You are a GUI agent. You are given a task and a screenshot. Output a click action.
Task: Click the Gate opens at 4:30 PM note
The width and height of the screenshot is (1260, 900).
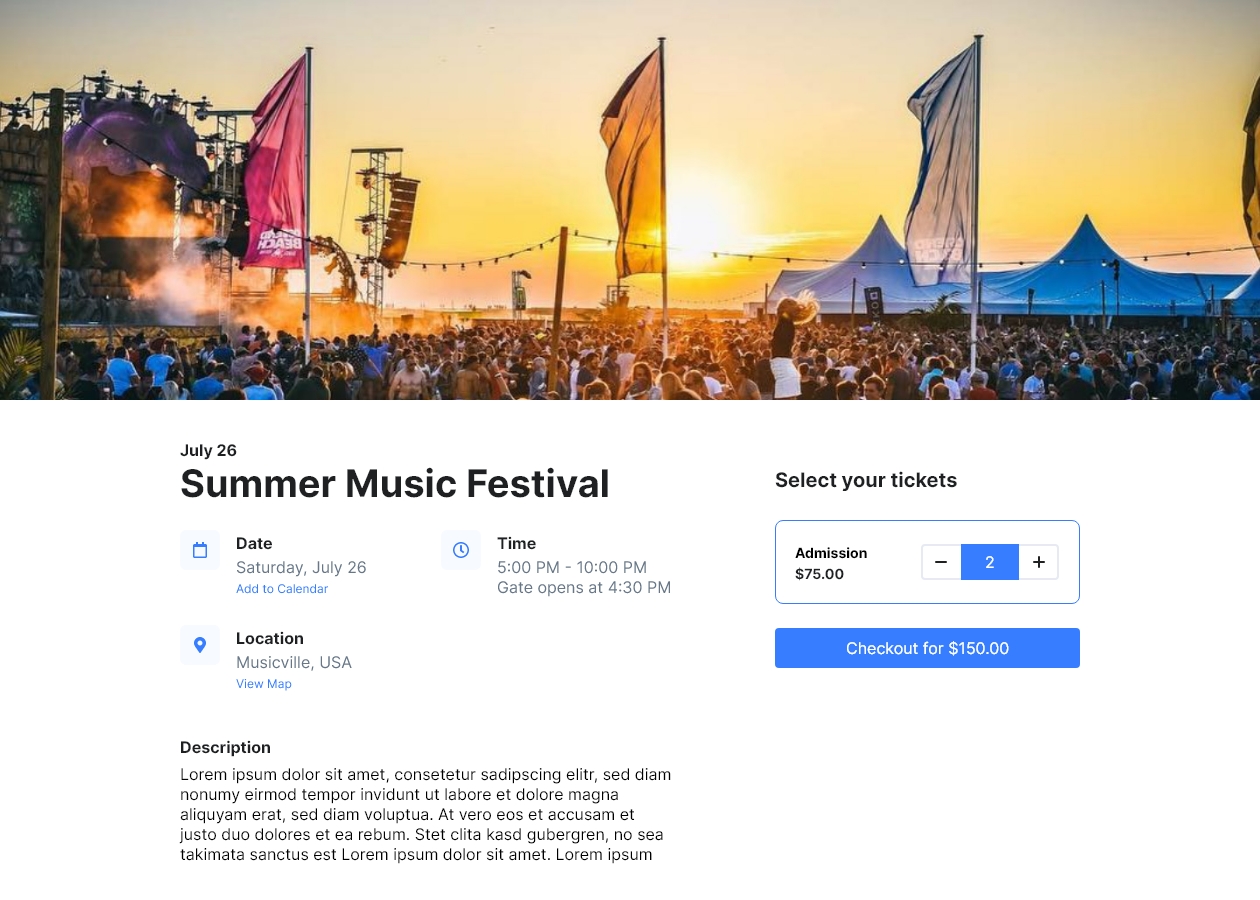[x=584, y=587]
